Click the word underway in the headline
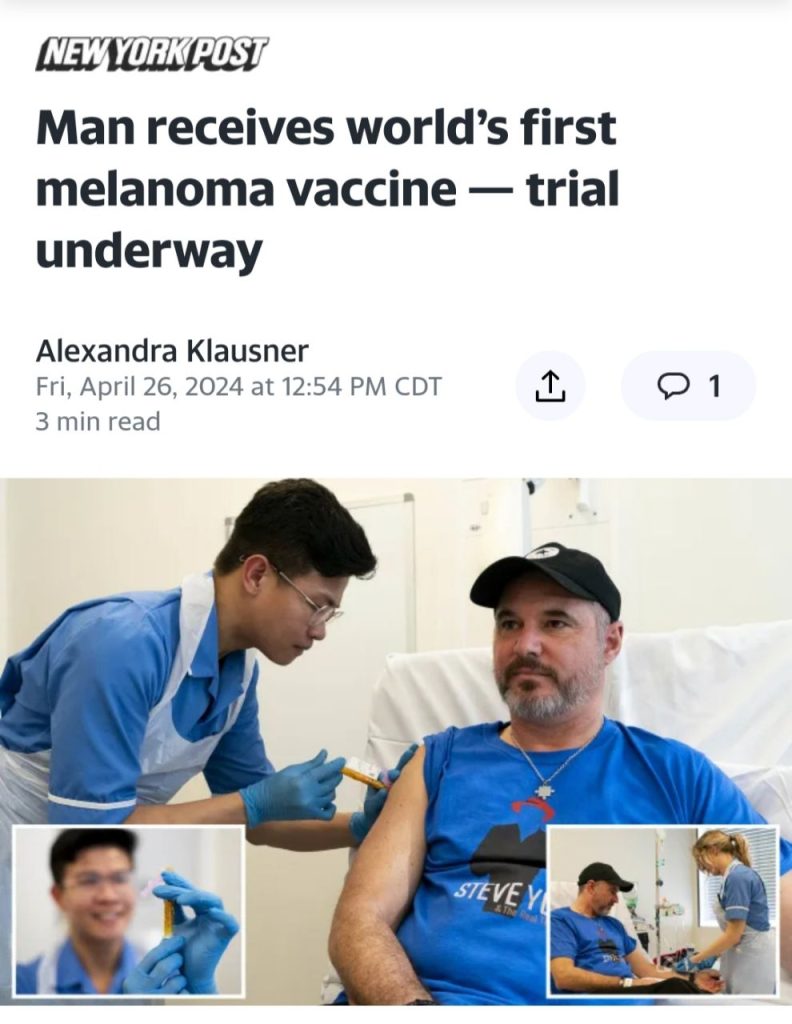The width and height of the screenshot is (792, 1024). click(x=149, y=250)
